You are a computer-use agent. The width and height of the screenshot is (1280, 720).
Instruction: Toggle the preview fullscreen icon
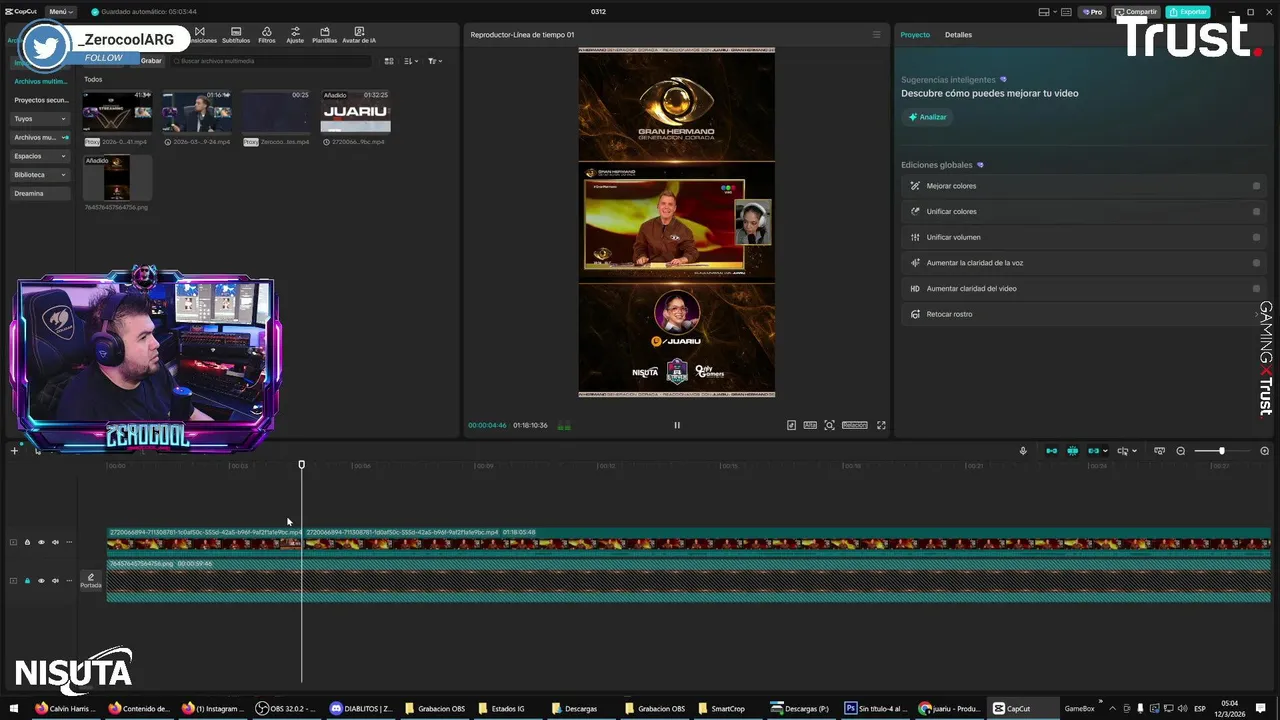coord(881,425)
